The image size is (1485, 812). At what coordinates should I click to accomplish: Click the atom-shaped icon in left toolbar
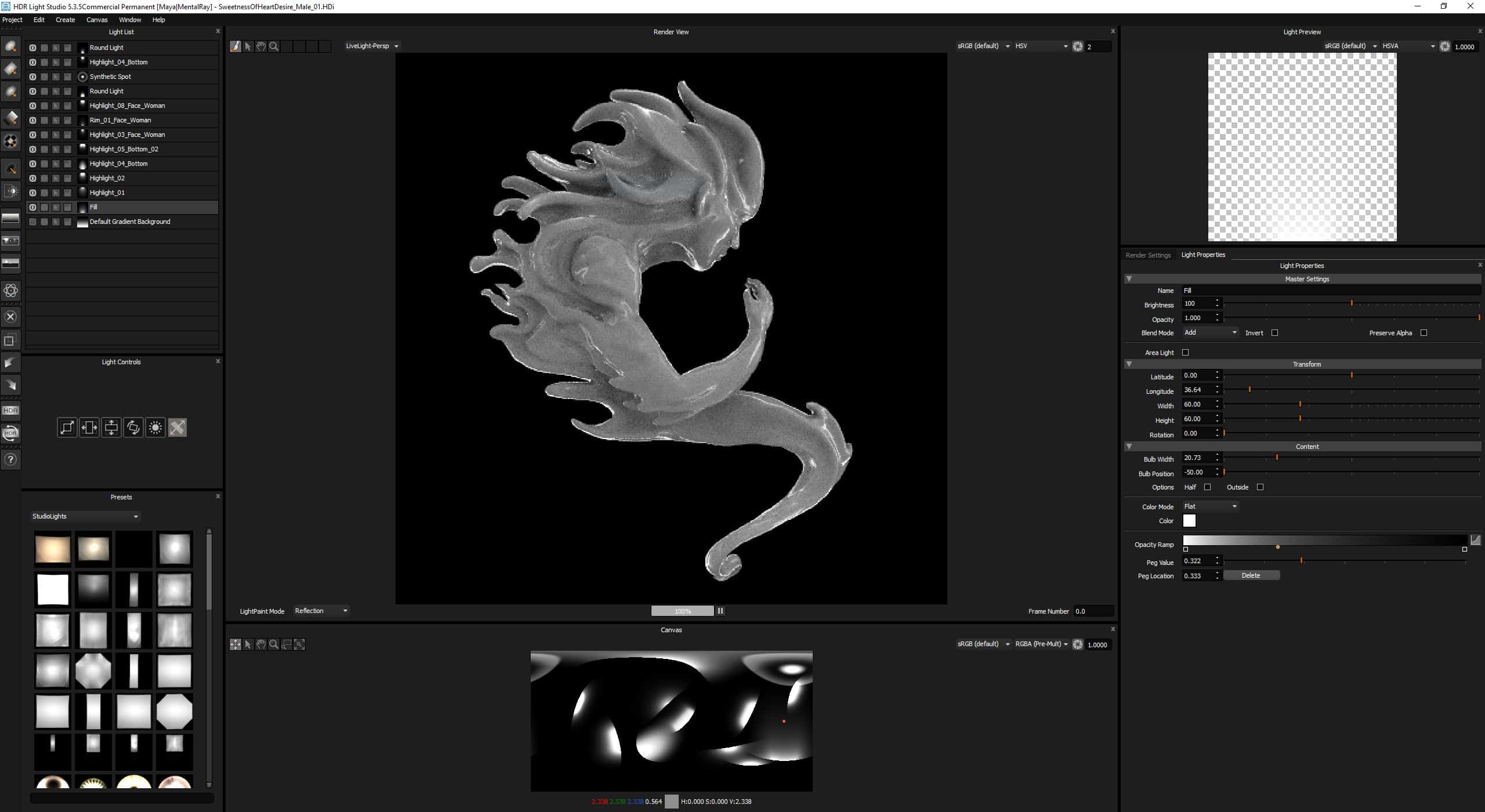pyautogui.click(x=10, y=291)
